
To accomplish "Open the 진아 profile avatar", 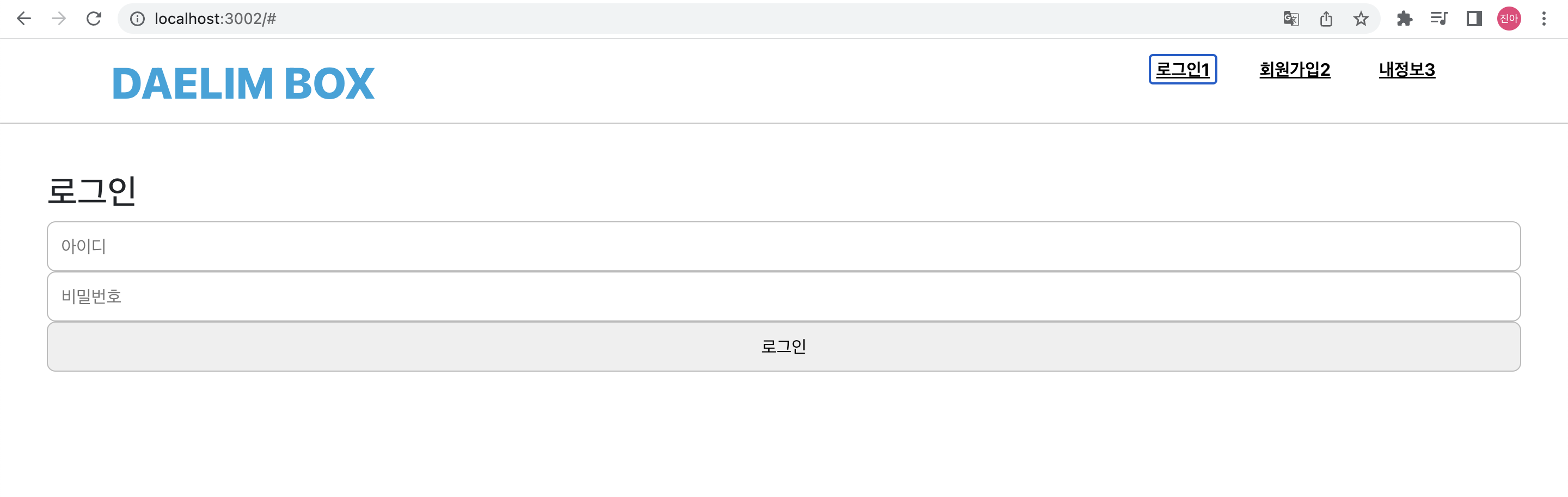I will (1509, 19).
